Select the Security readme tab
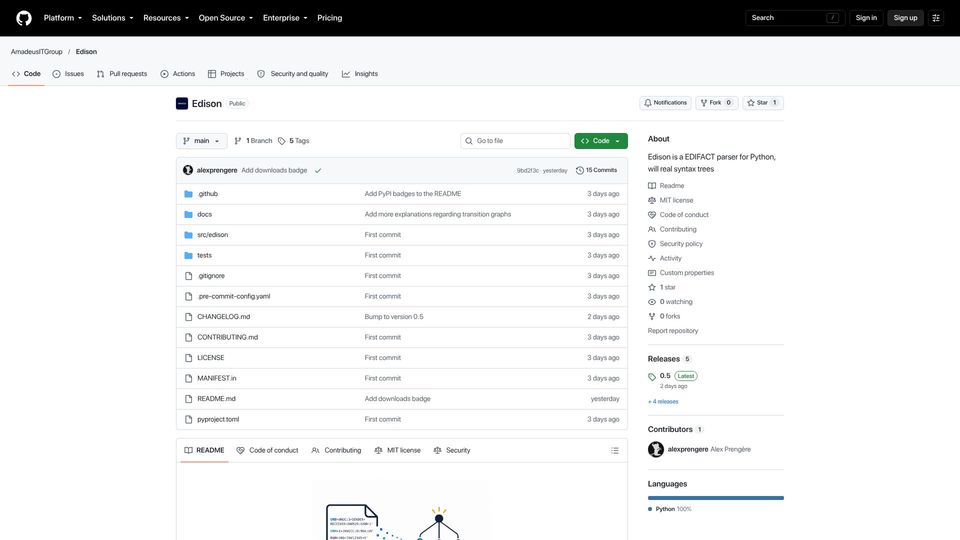 coord(452,450)
